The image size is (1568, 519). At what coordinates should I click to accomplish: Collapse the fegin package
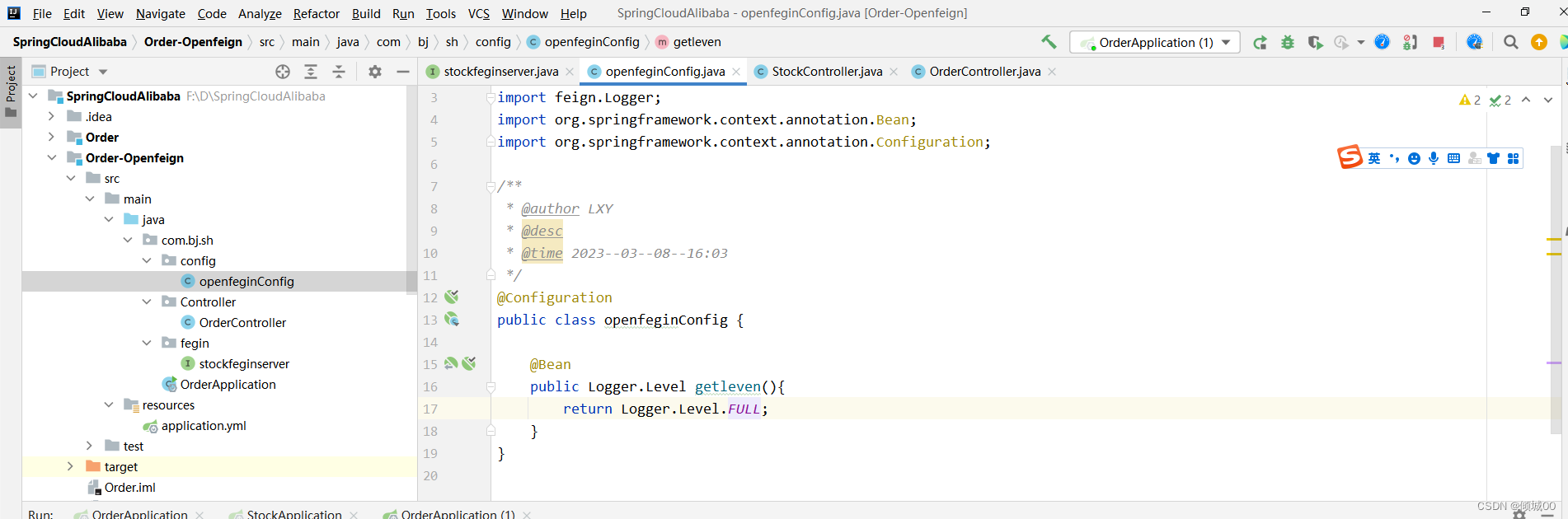coord(147,343)
